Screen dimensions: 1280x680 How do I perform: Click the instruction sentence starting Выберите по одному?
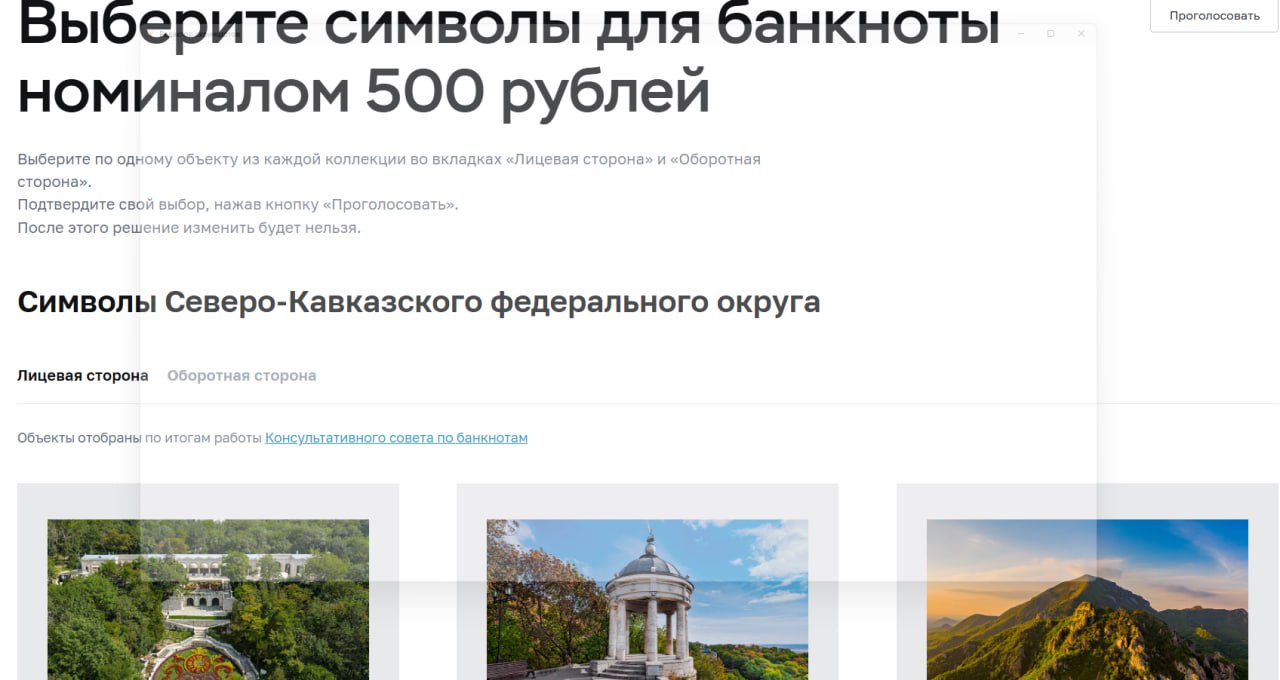(388, 160)
